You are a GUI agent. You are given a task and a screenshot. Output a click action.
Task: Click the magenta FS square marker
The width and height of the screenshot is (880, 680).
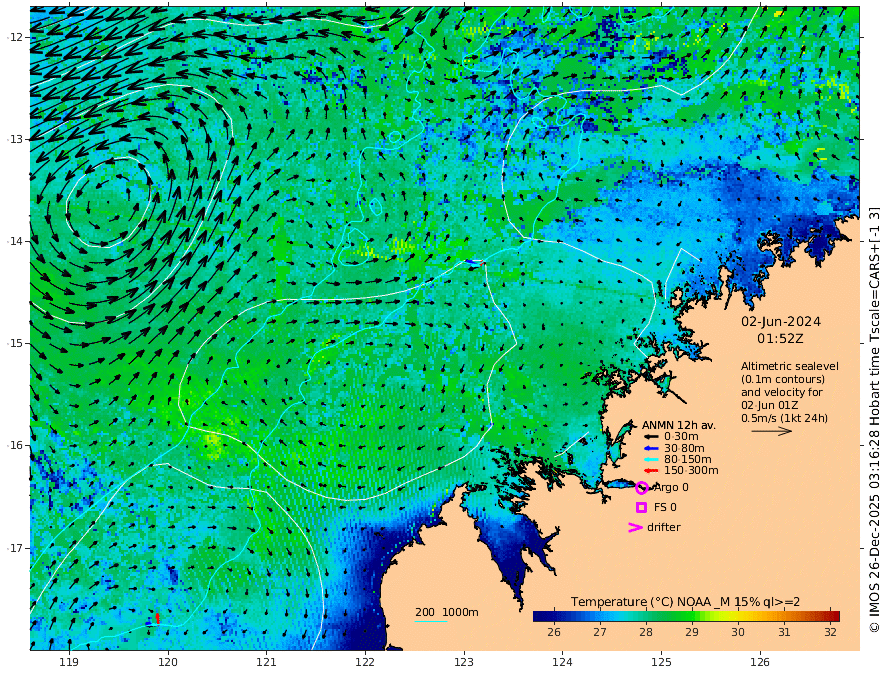coord(641,507)
